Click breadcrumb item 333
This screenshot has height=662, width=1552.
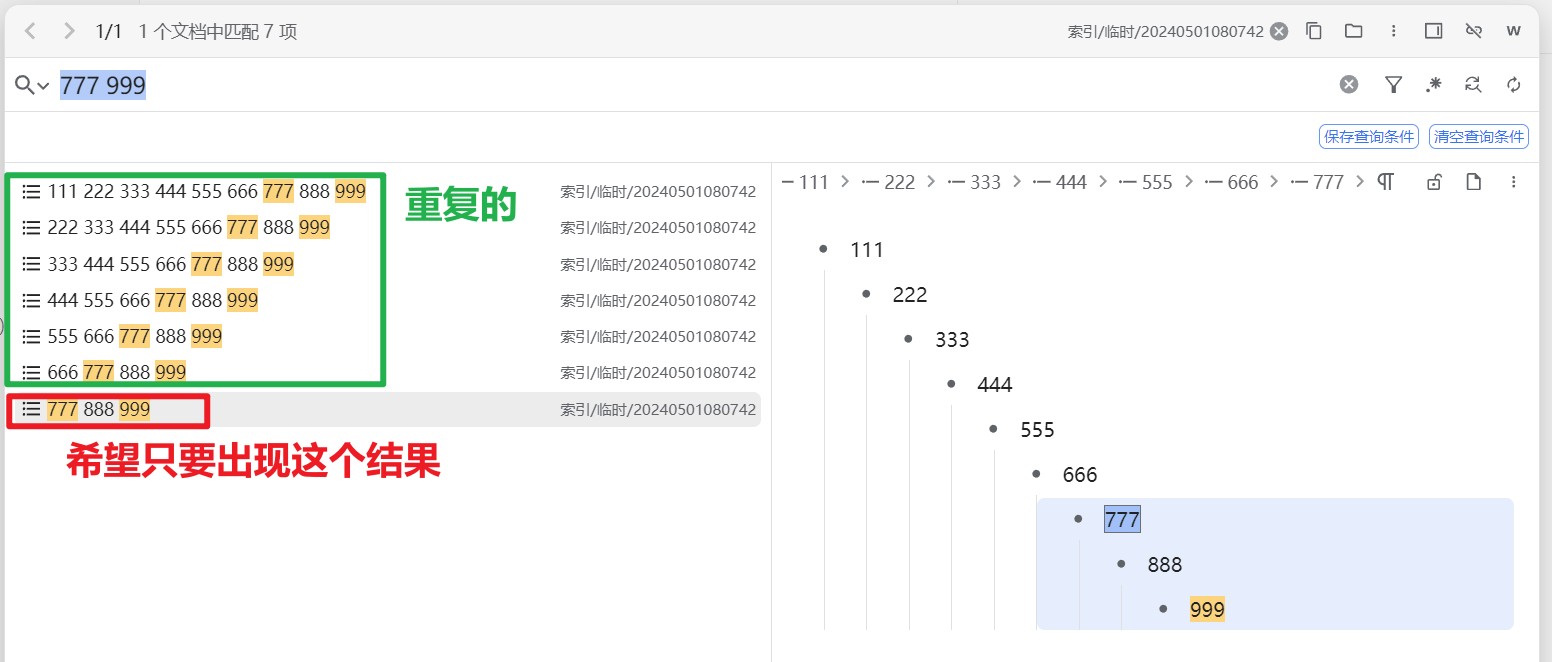click(974, 182)
